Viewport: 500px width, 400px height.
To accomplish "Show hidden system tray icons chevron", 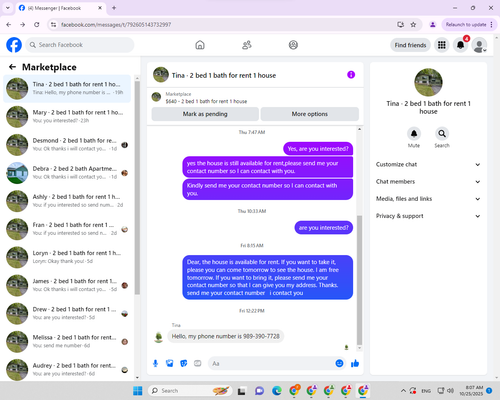I will tap(403, 391).
